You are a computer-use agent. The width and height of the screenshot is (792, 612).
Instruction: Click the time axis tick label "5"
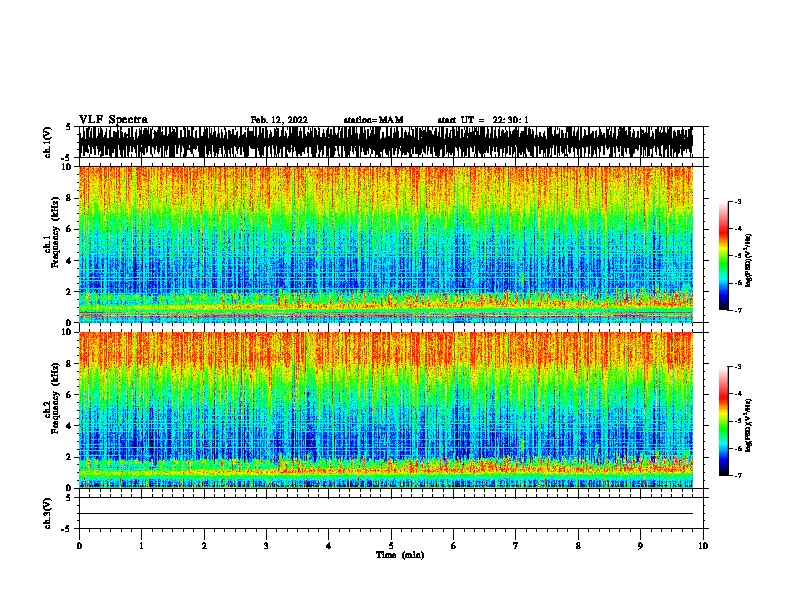[x=391, y=546]
